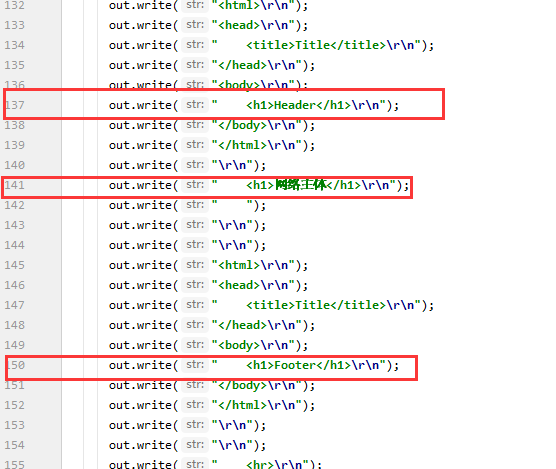
Task: Click the </html> string on line 152
Action: [x=257, y=405]
